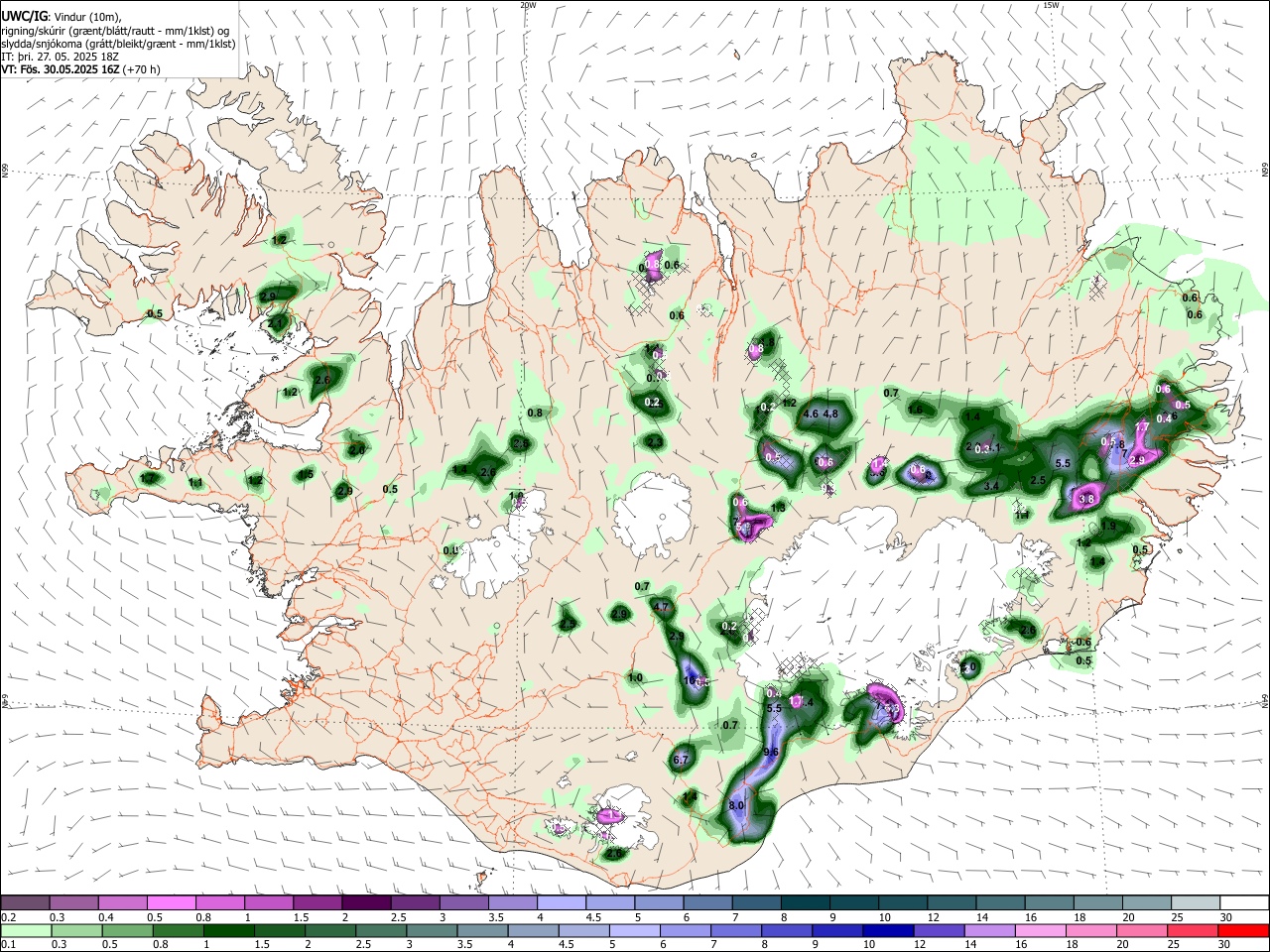Click the '20W' longitude label

click(x=528, y=5)
